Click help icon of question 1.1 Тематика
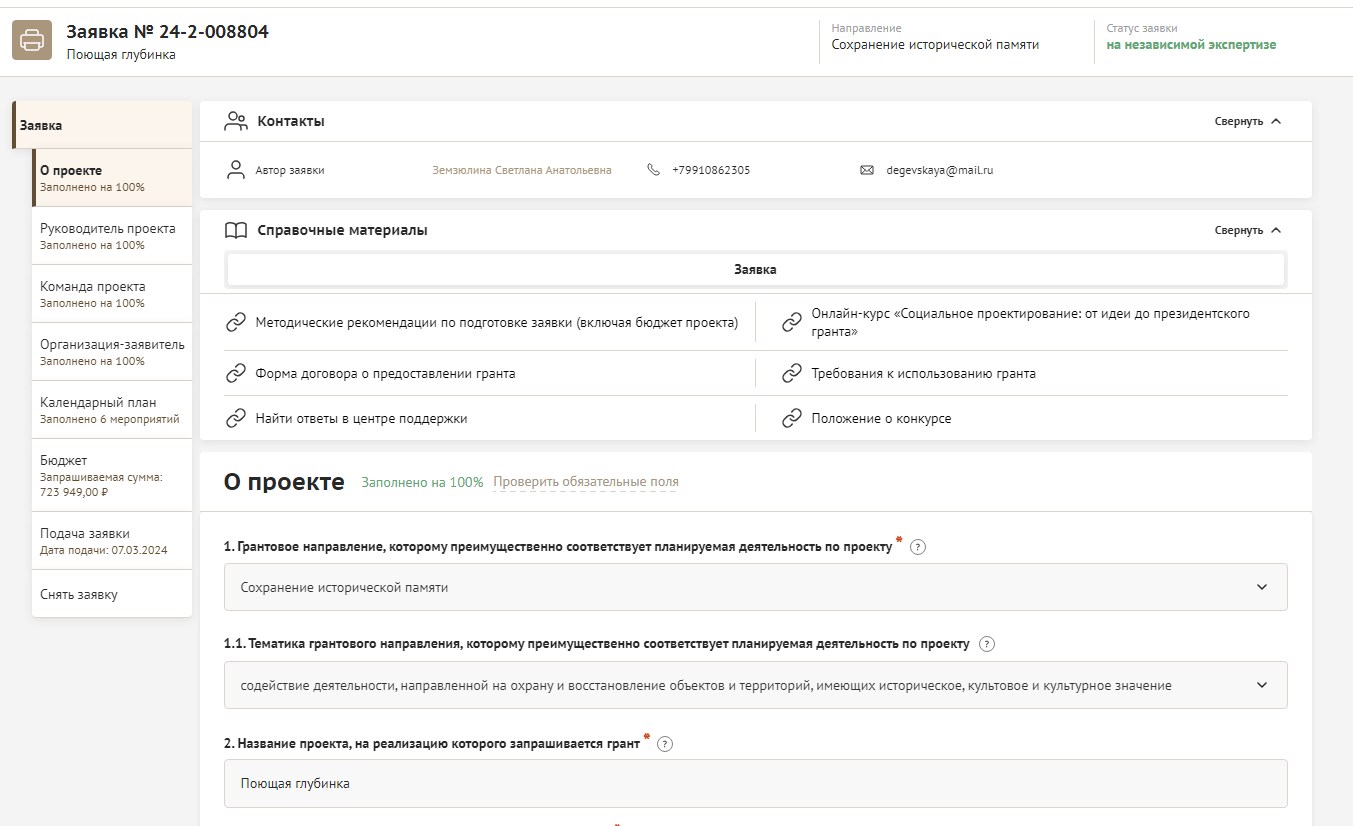1353x826 pixels. [x=987, y=644]
